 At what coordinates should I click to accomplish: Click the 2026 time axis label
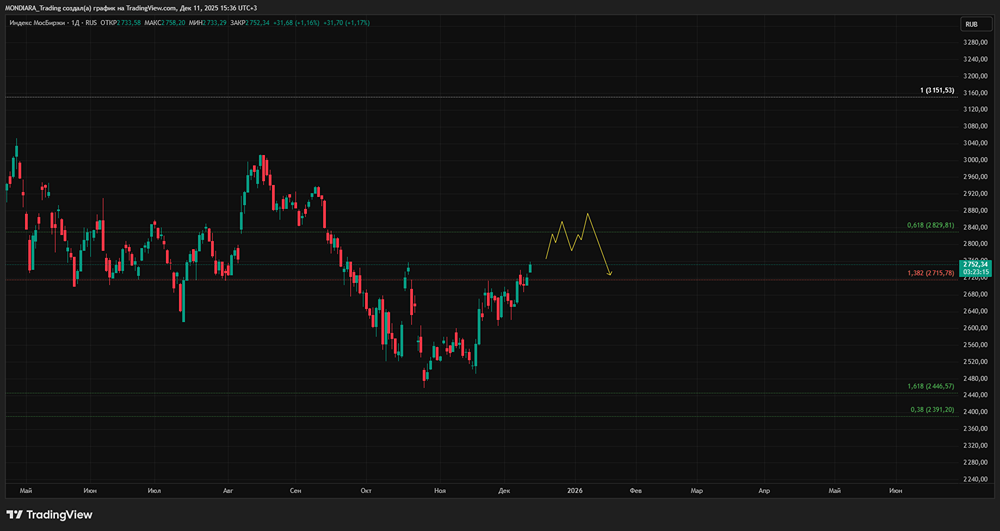(x=575, y=491)
